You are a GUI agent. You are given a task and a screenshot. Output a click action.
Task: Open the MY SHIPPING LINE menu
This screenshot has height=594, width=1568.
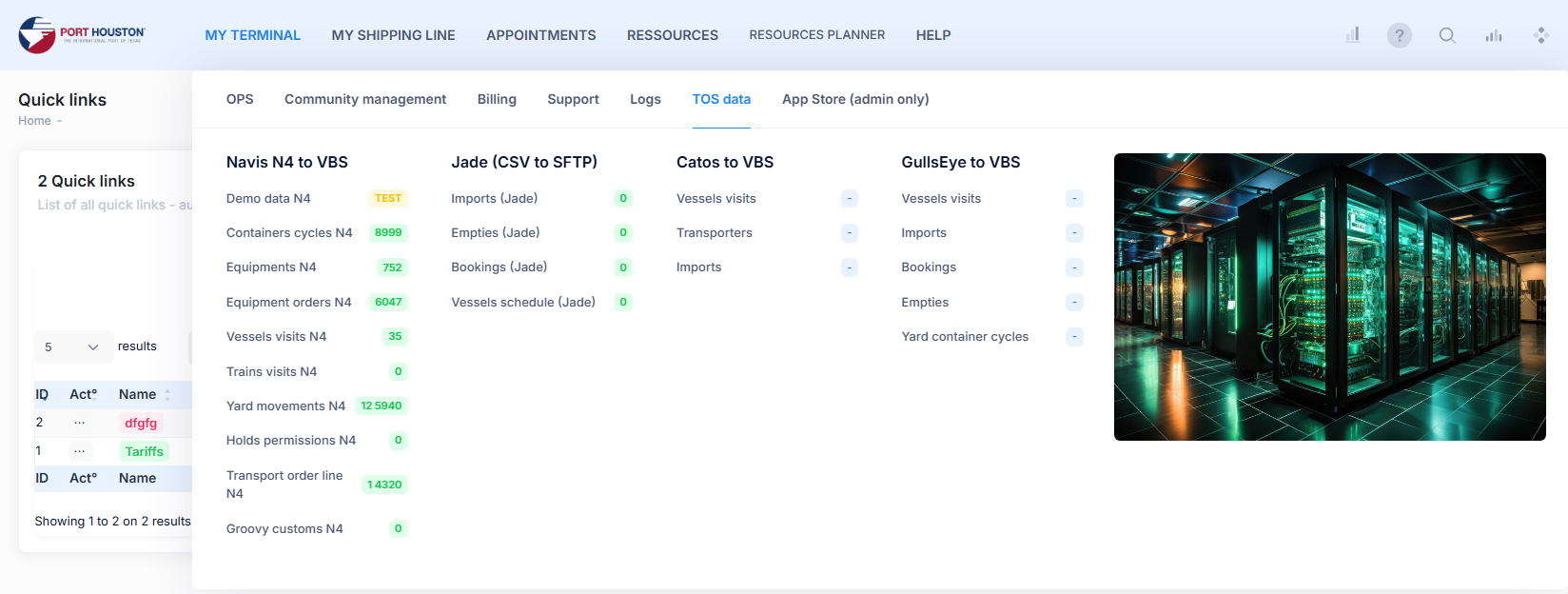tap(393, 35)
